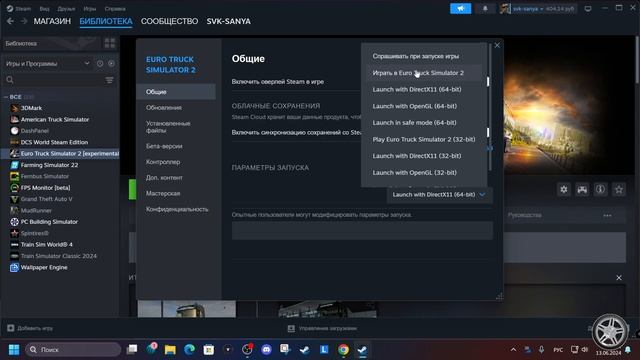This screenshot has width=640, height=360.
Task: Click the ready-to-play filter icon
Action: click(x=111, y=64)
